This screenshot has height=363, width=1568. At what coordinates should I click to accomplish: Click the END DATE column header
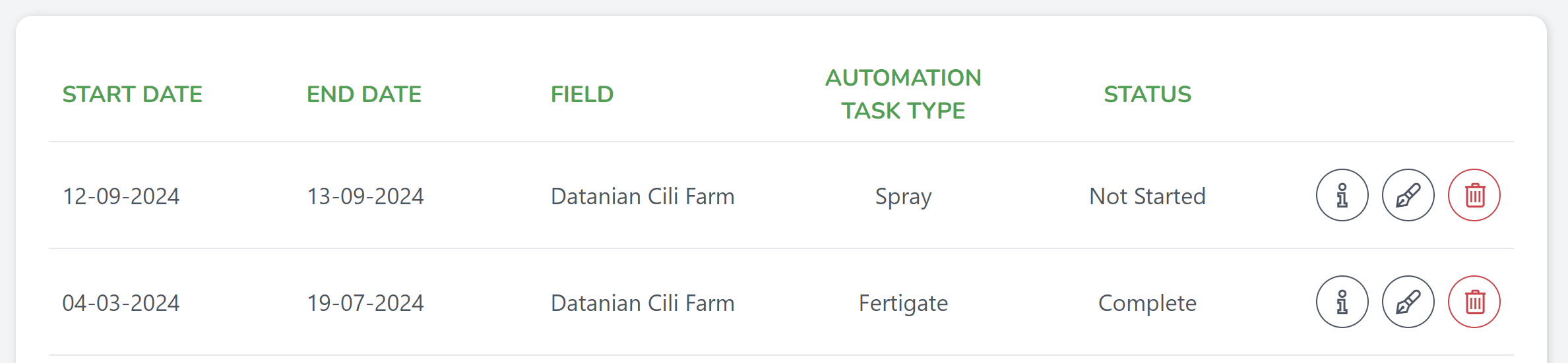pyautogui.click(x=363, y=94)
